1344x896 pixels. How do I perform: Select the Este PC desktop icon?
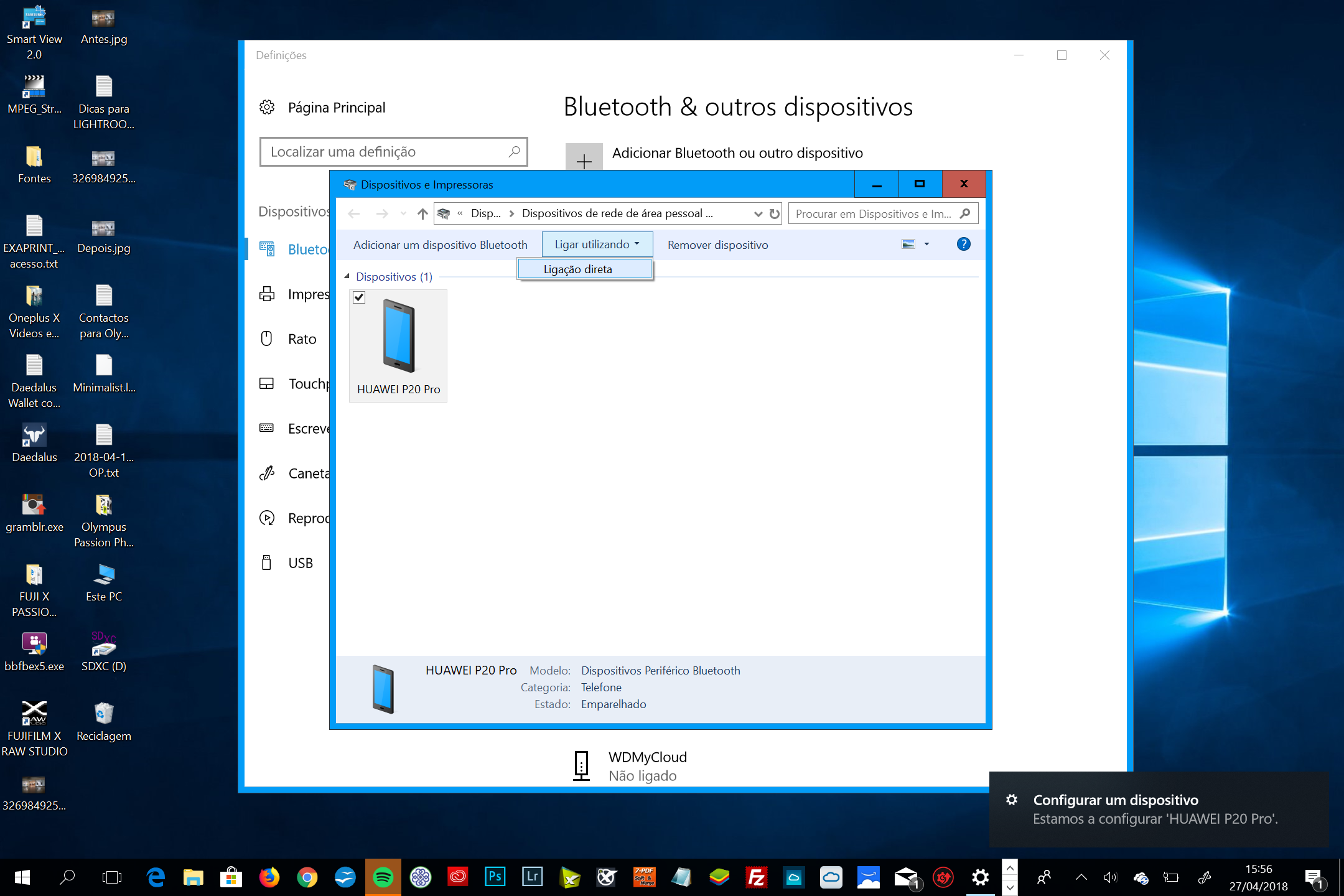[x=104, y=582]
